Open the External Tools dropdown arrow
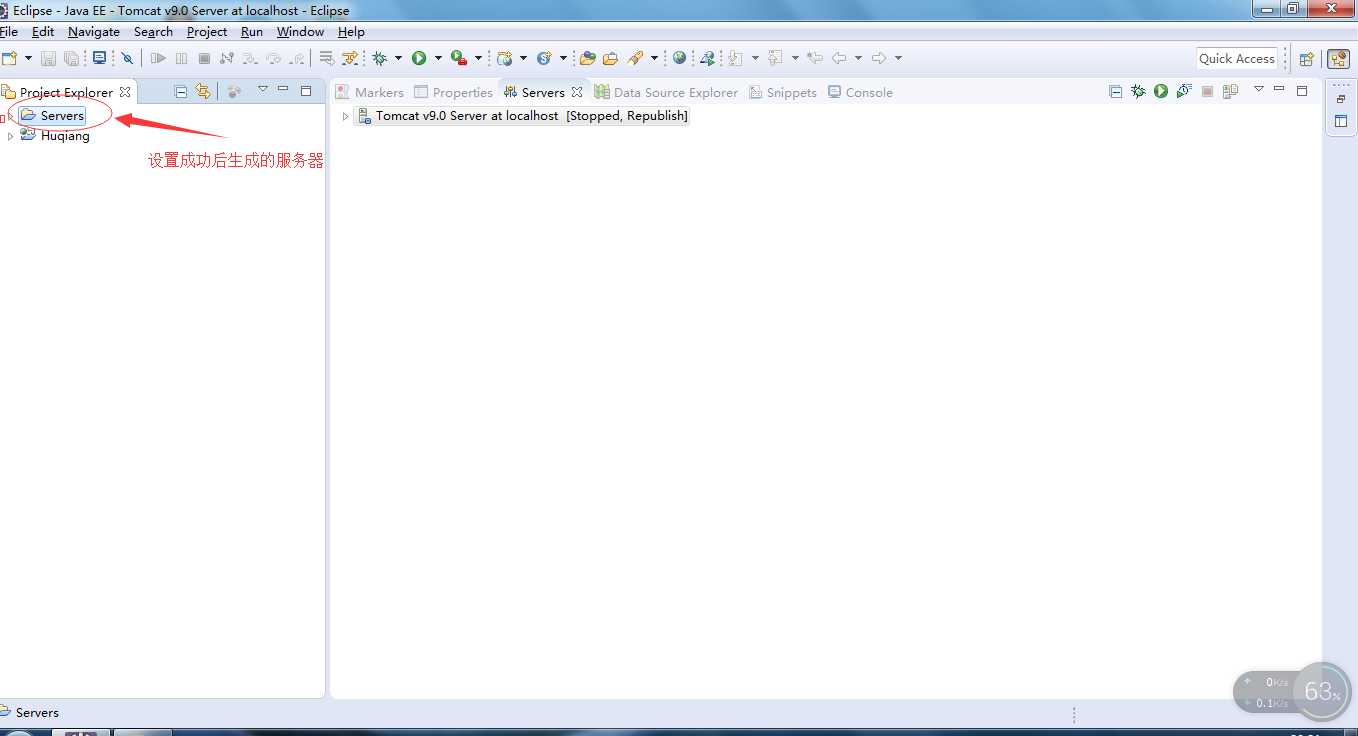 (x=478, y=58)
